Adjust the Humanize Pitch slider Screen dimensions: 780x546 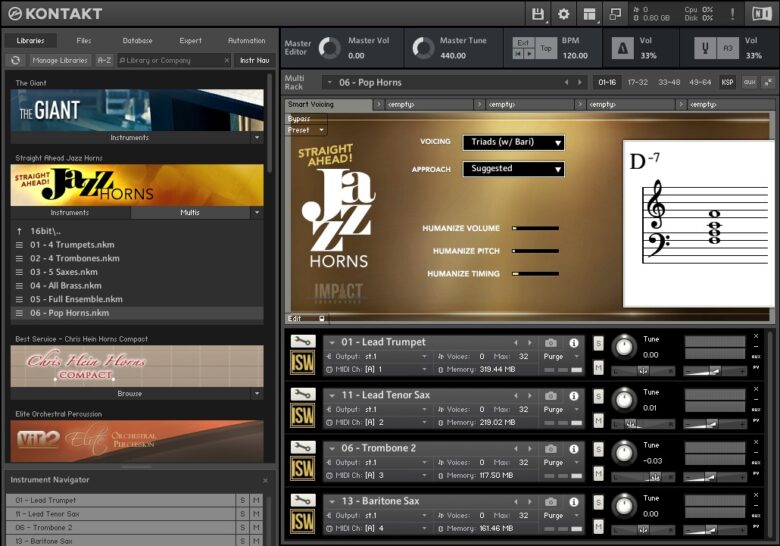(535, 251)
